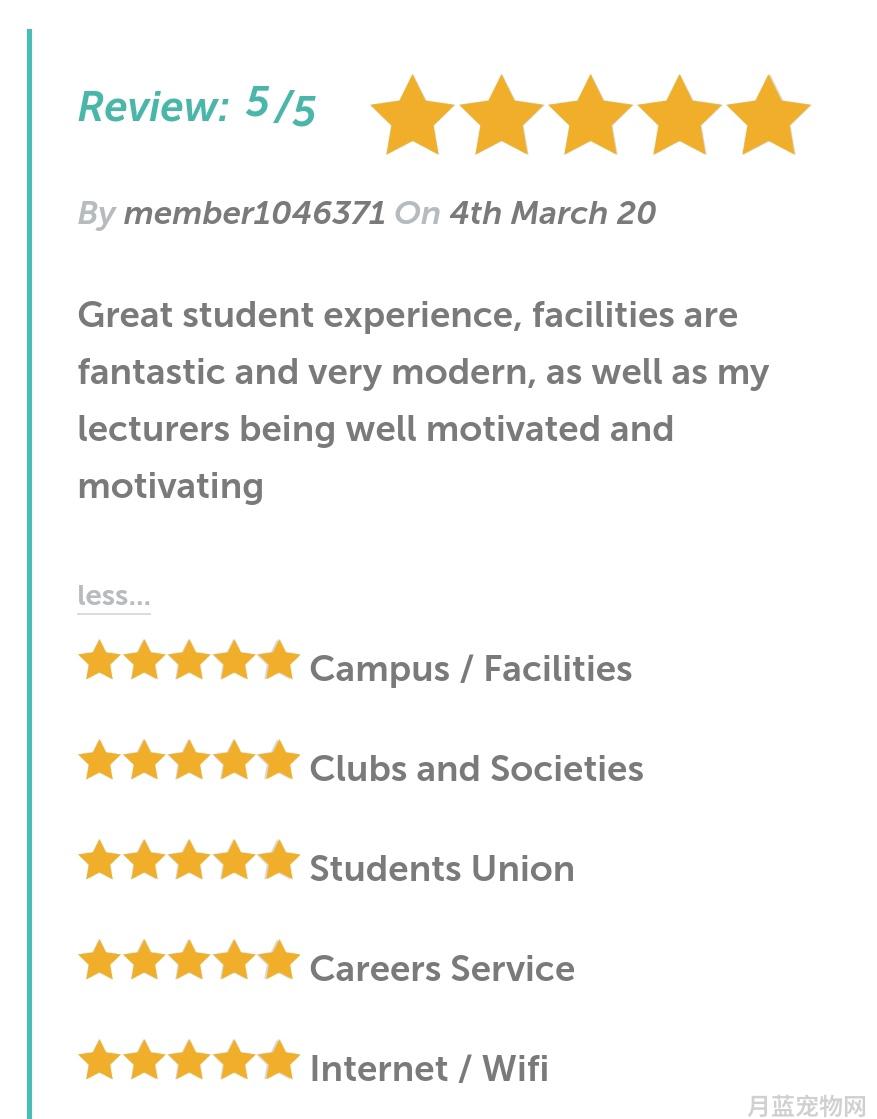Click the first large star in review rating
Screen dimensions: 877x1119
tap(412, 116)
